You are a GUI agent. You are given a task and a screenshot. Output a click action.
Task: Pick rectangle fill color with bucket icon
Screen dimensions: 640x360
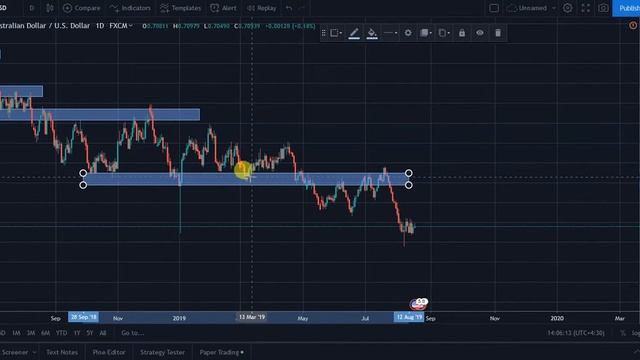372,33
